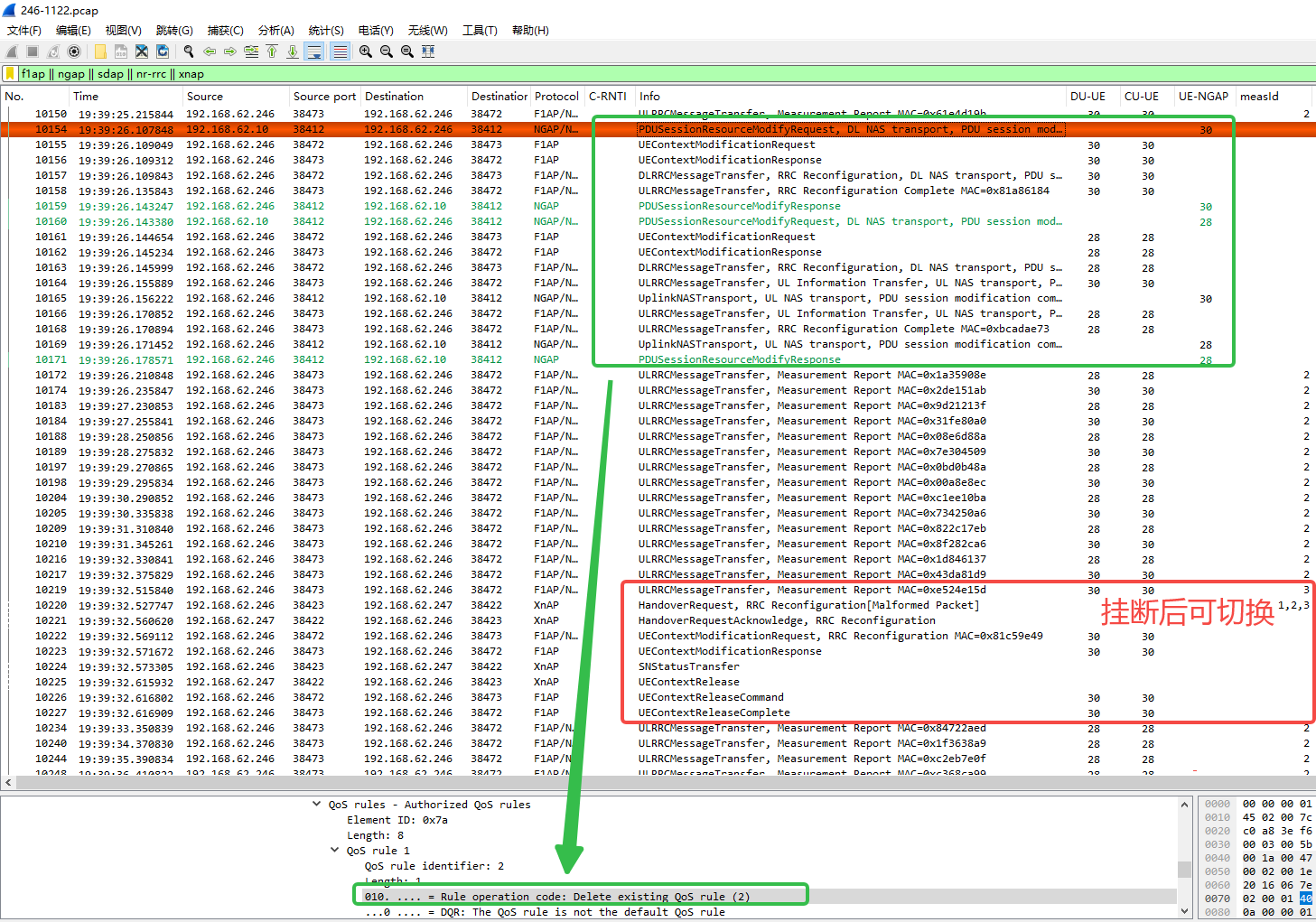Sort by the Protocol column header
The image size is (1316, 922).
(556, 97)
